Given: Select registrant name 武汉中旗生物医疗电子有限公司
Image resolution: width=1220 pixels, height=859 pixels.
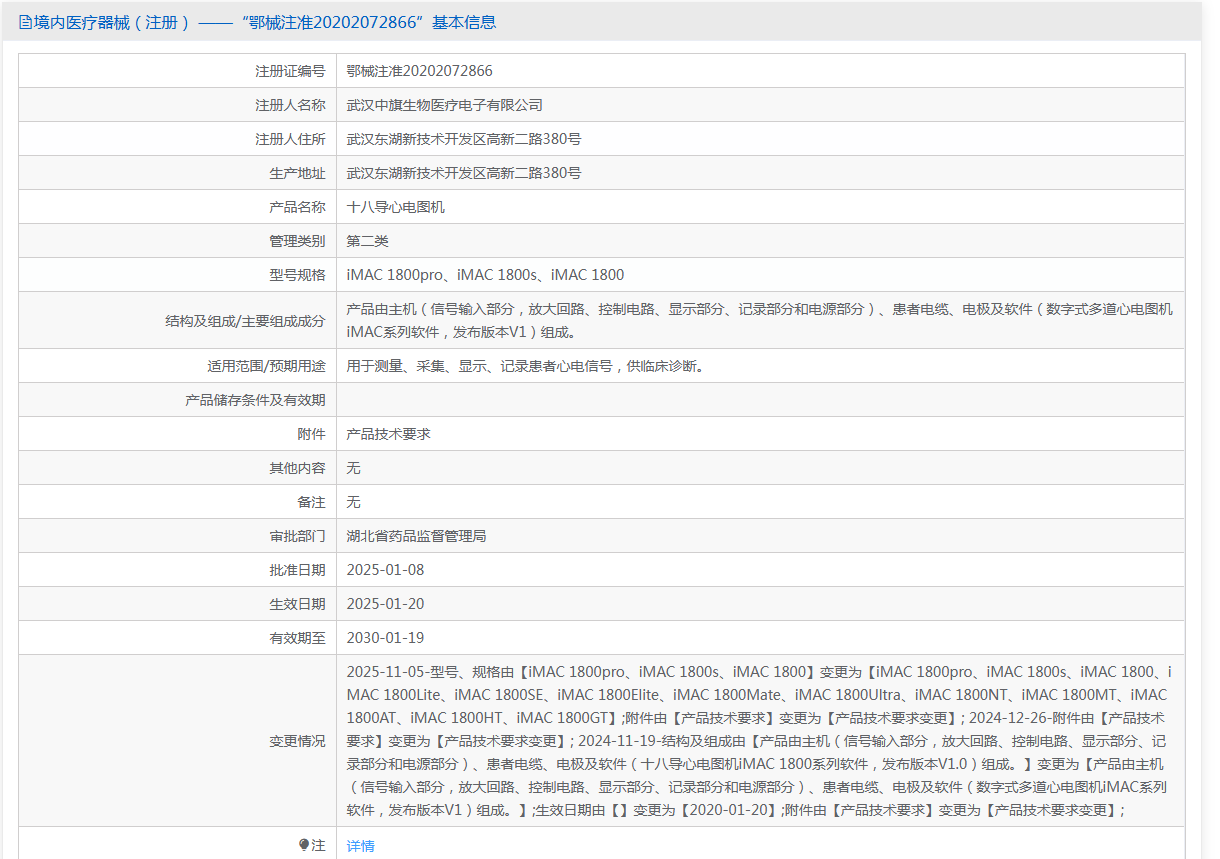Looking at the screenshot, I should click(444, 105).
